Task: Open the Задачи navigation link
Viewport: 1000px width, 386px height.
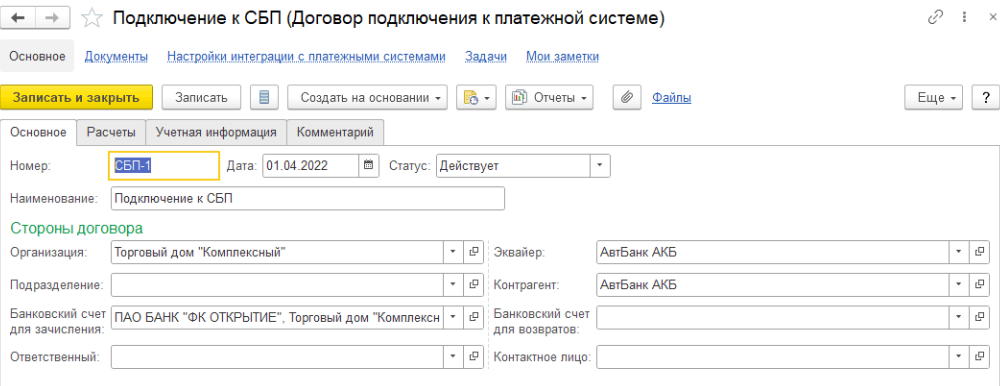Action: point(486,57)
